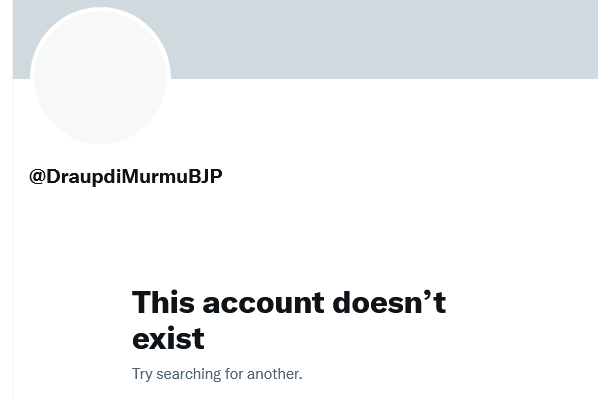Click the 'This account doesn't exist' heading

click(x=289, y=320)
